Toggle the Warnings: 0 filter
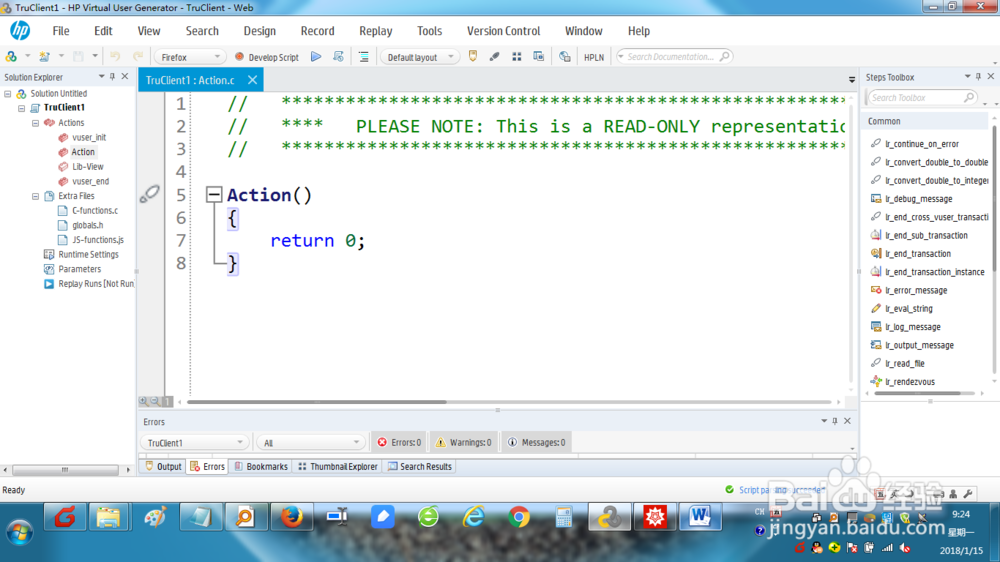This screenshot has width=1000, height=562. [464, 442]
